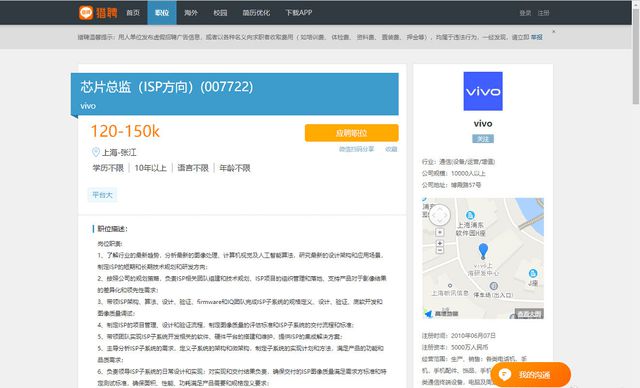Click the 高德地图 logo on the map
This screenshot has width=640, height=388.
[442, 313]
